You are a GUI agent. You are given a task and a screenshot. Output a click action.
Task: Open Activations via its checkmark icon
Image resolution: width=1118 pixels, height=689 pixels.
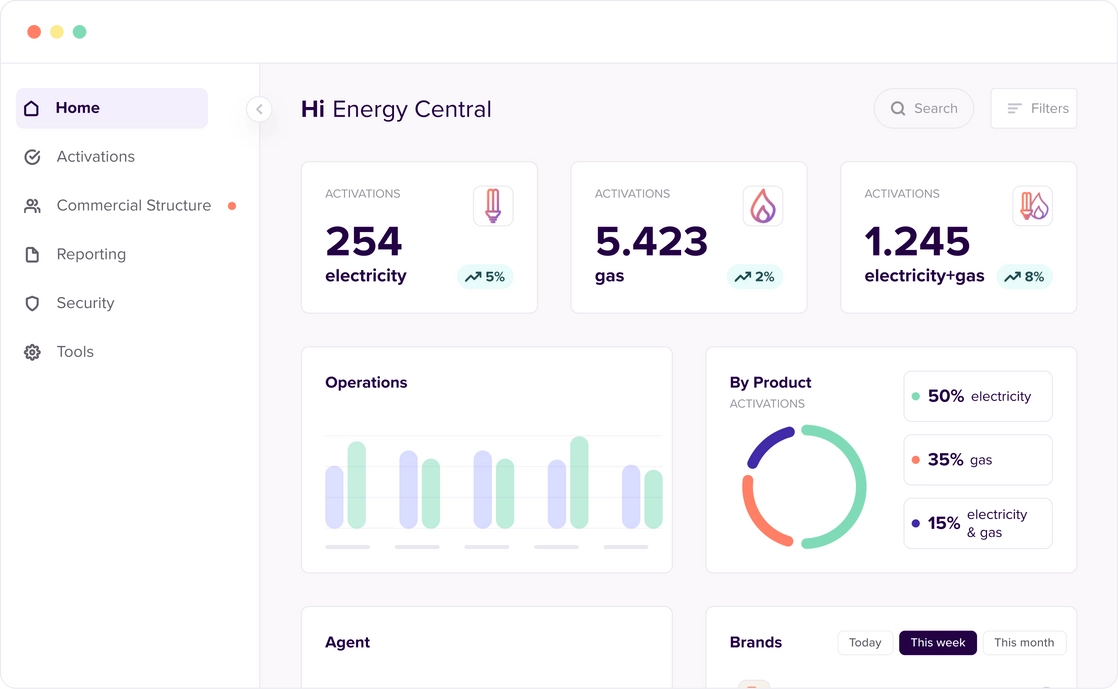click(31, 156)
